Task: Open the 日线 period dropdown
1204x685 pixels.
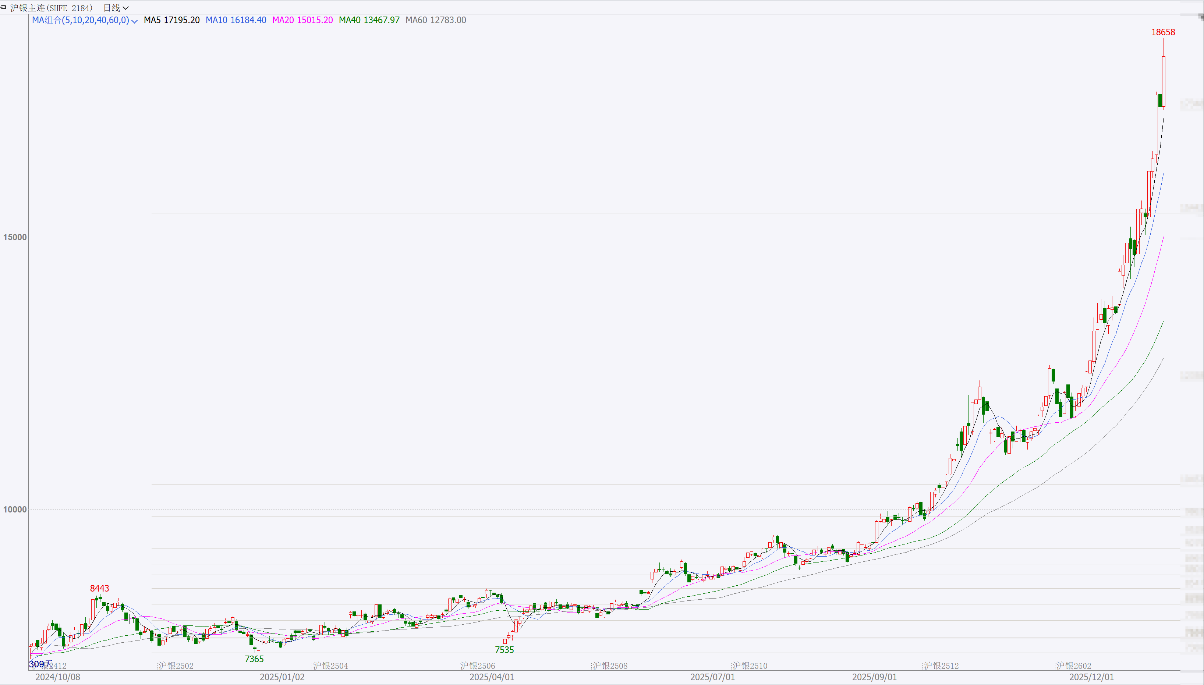Action: 116,7
